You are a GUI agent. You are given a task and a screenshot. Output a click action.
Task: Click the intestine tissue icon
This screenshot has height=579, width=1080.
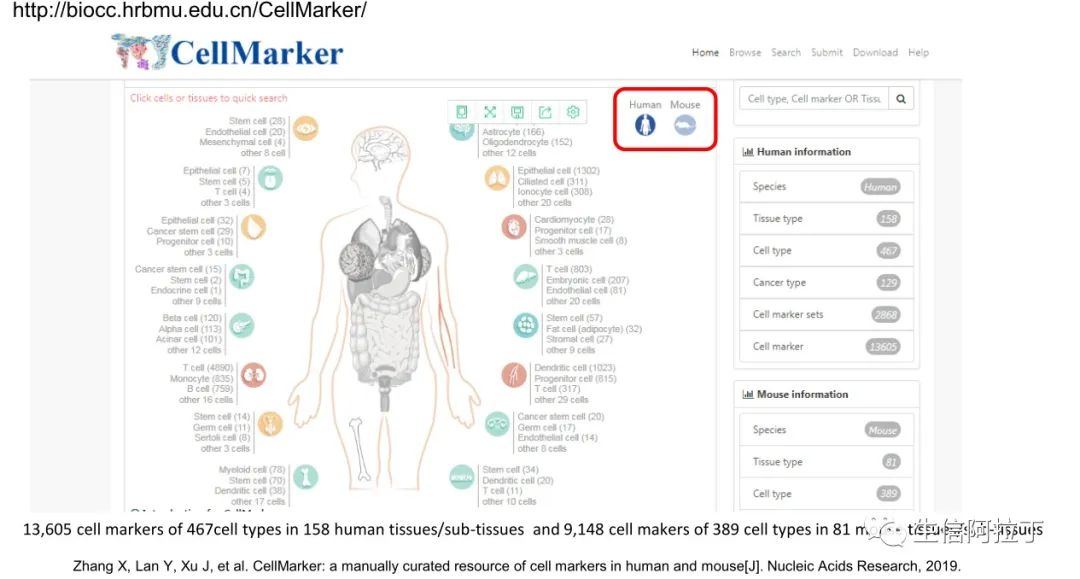click(x=242, y=277)
